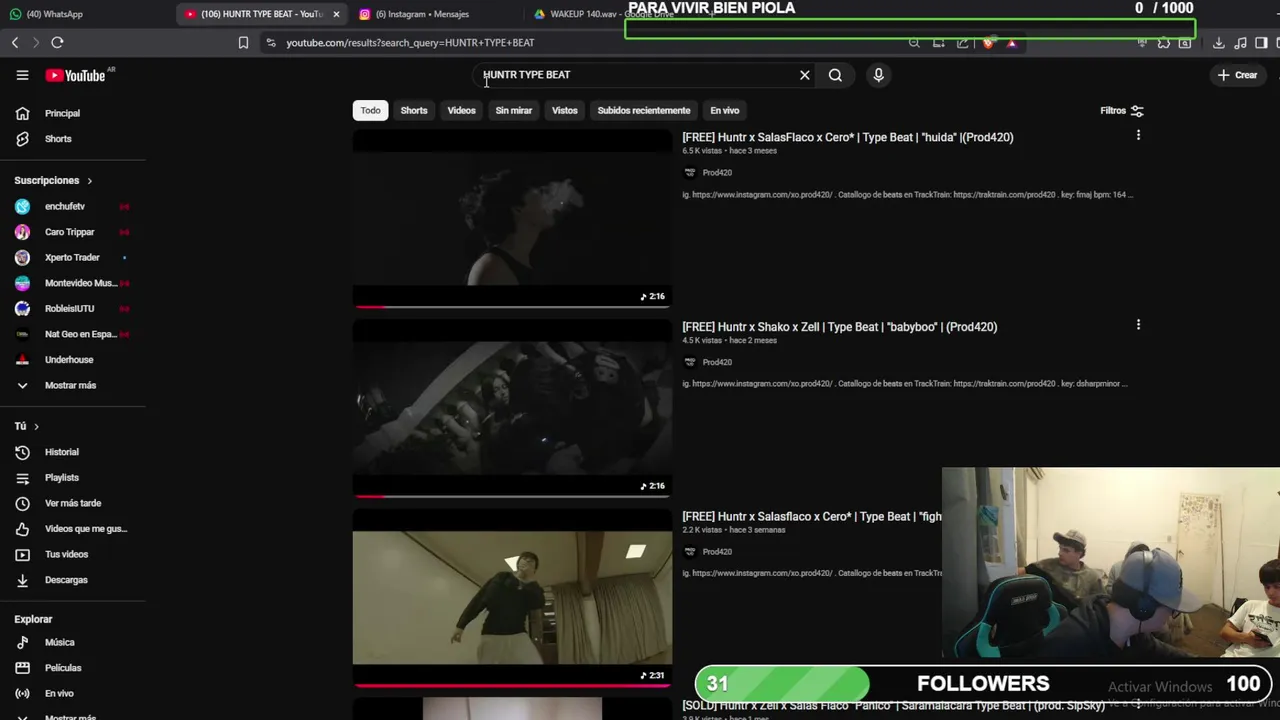Viewport: 1280px width, 720px height.
Task: Clear the search box with X
Action: (x=804, y=75)
